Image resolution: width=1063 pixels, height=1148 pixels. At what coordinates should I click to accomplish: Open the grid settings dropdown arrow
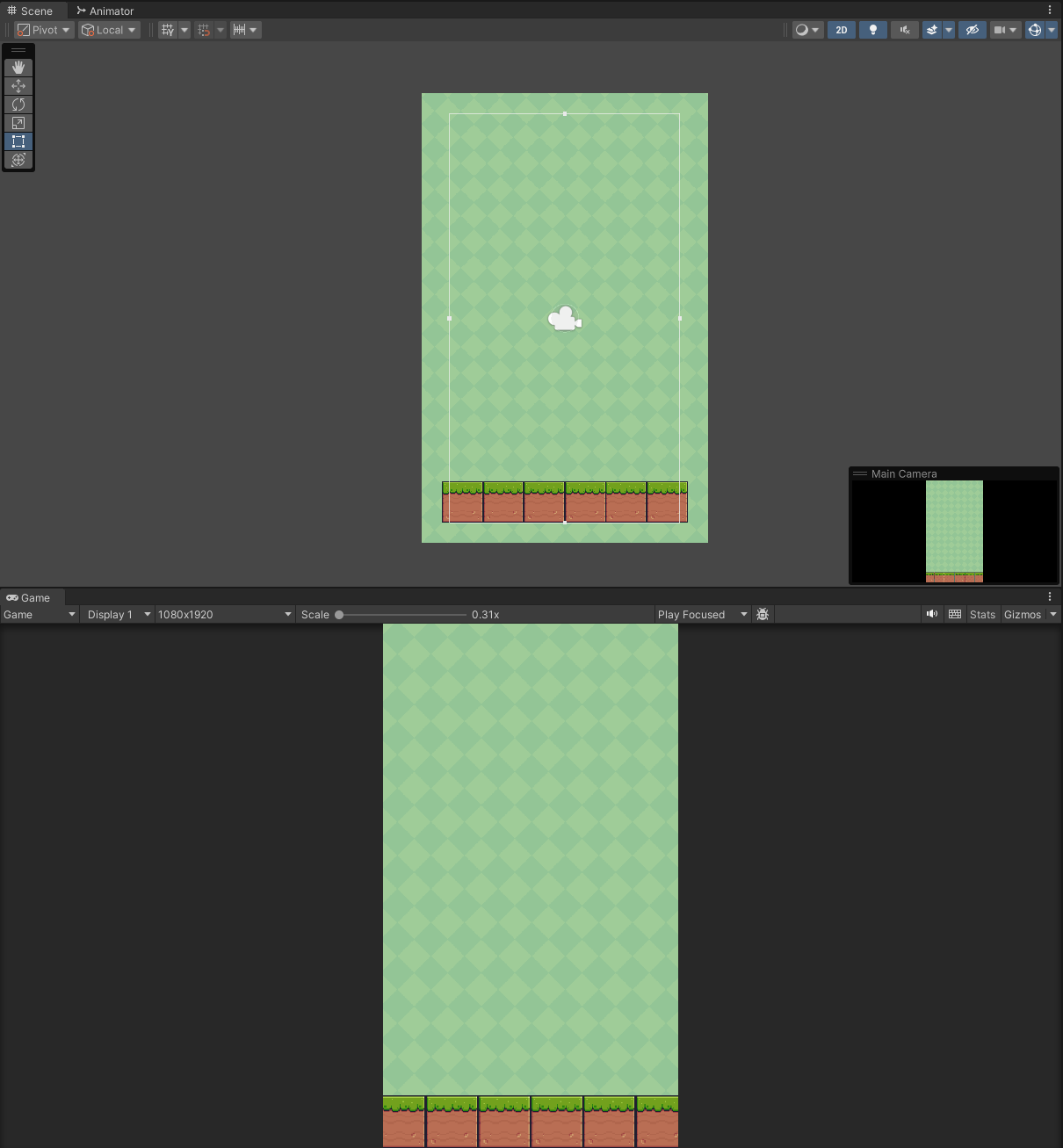(184, 30)
